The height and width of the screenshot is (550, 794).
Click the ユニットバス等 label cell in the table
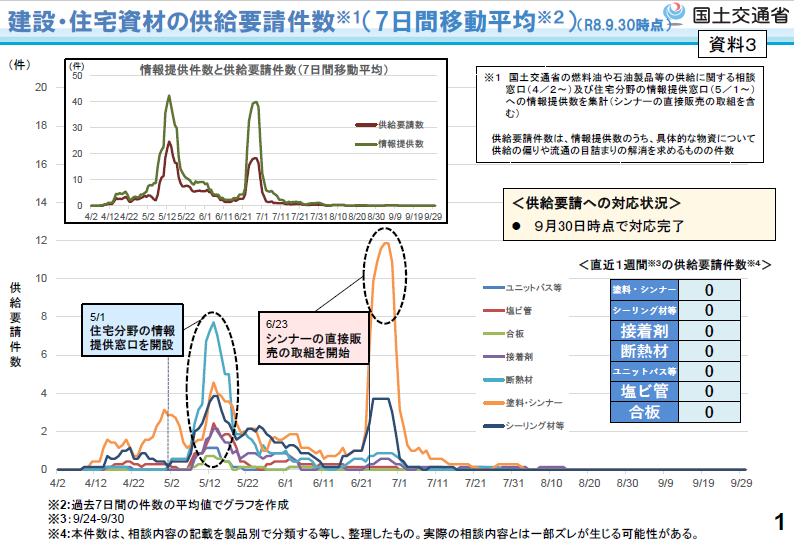pyautogui.click(x=644, y=371)
